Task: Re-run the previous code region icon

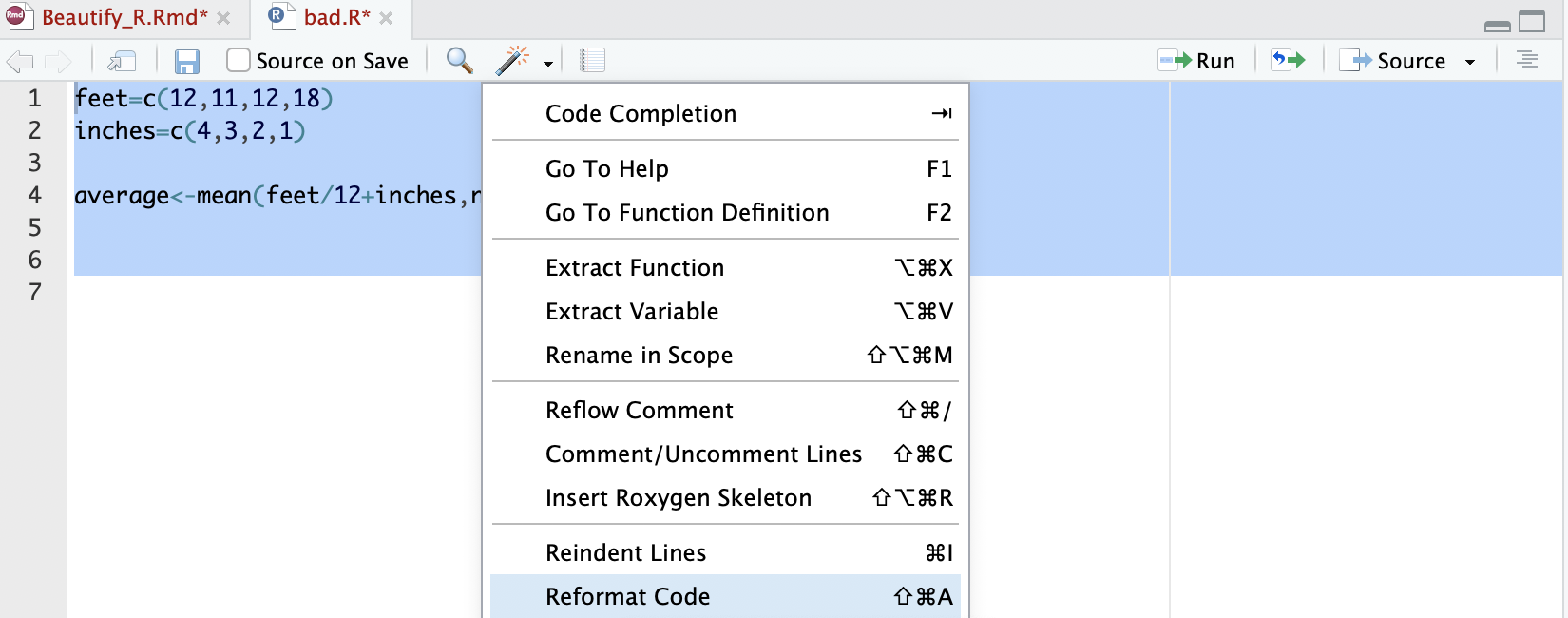Action: click(x=1288, y=60)
